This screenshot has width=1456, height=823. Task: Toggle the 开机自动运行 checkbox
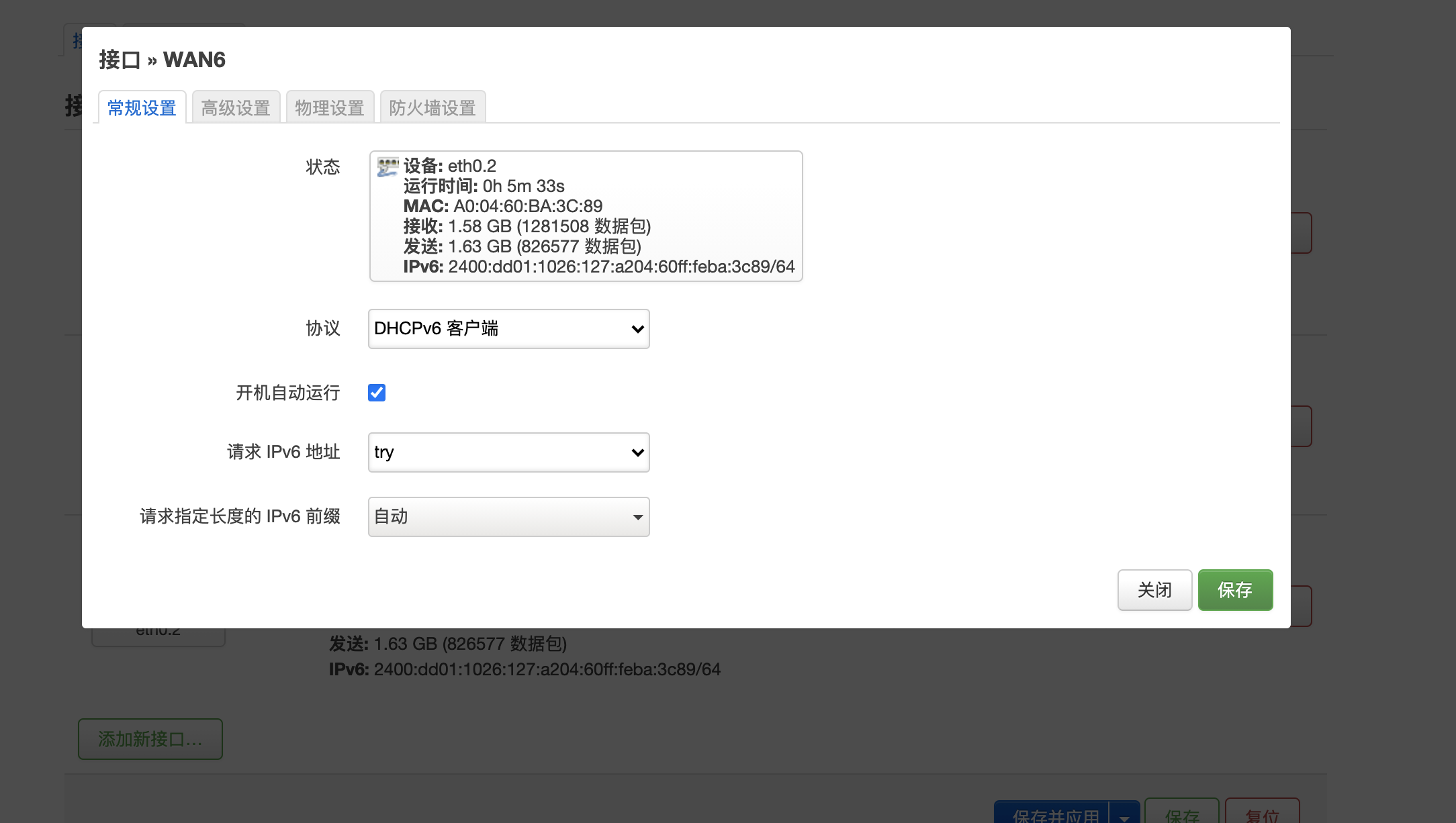pos(377,393)
